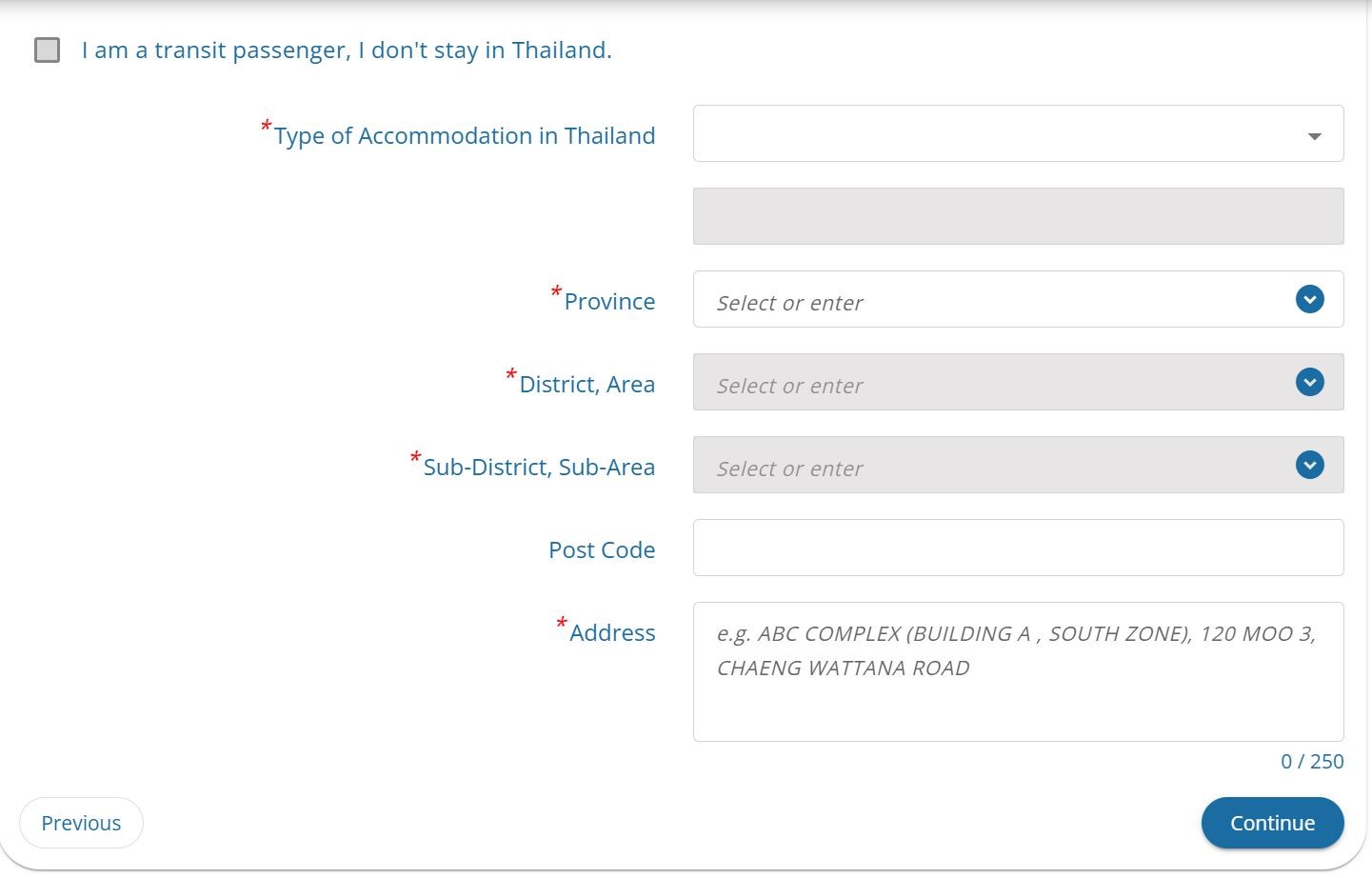Expand the Sub-District blue chevron icon
Screen dimensions: 1372x878
click(1310, 465)
